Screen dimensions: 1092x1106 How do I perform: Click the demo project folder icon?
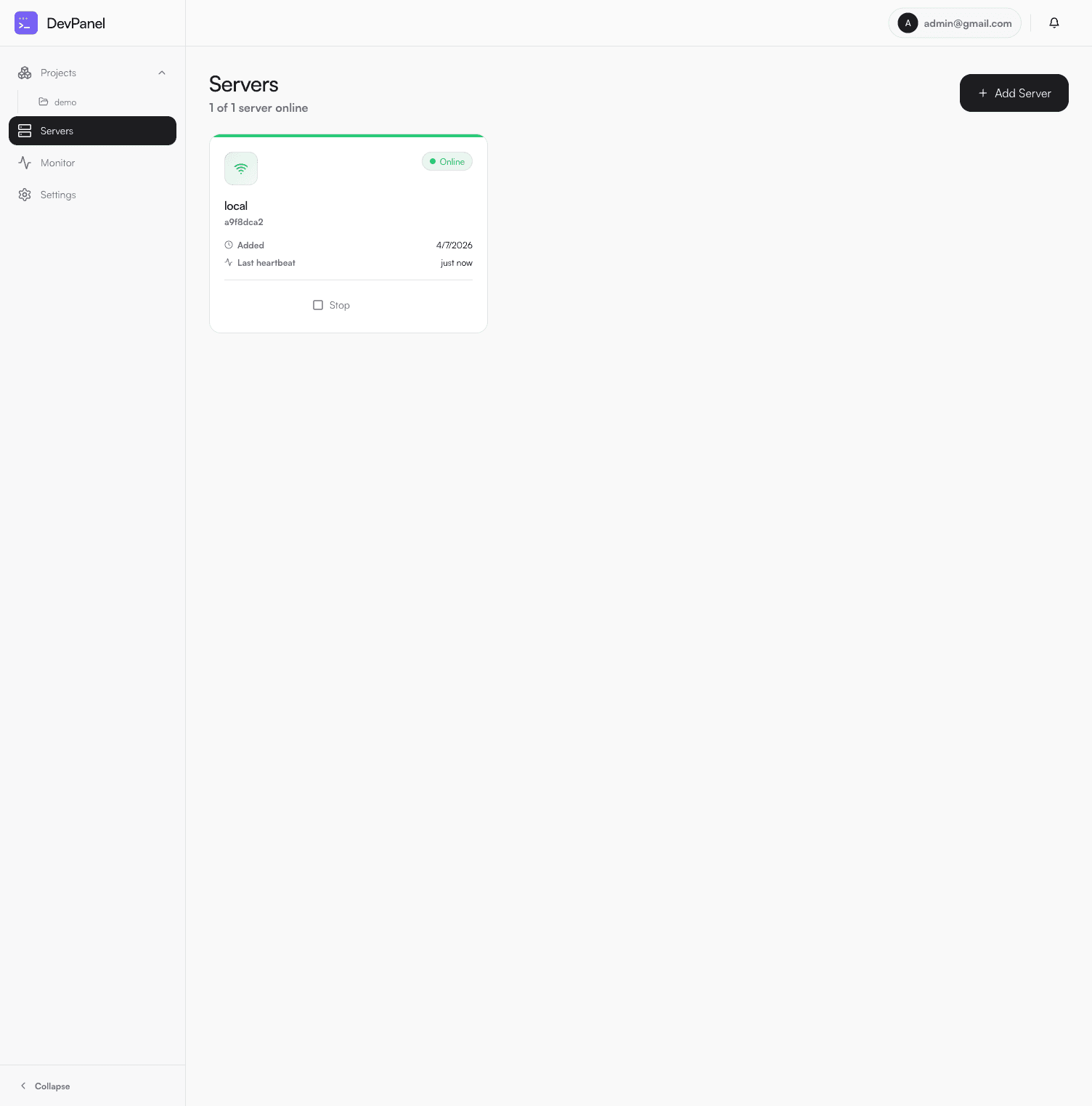(x=44, y=102)
